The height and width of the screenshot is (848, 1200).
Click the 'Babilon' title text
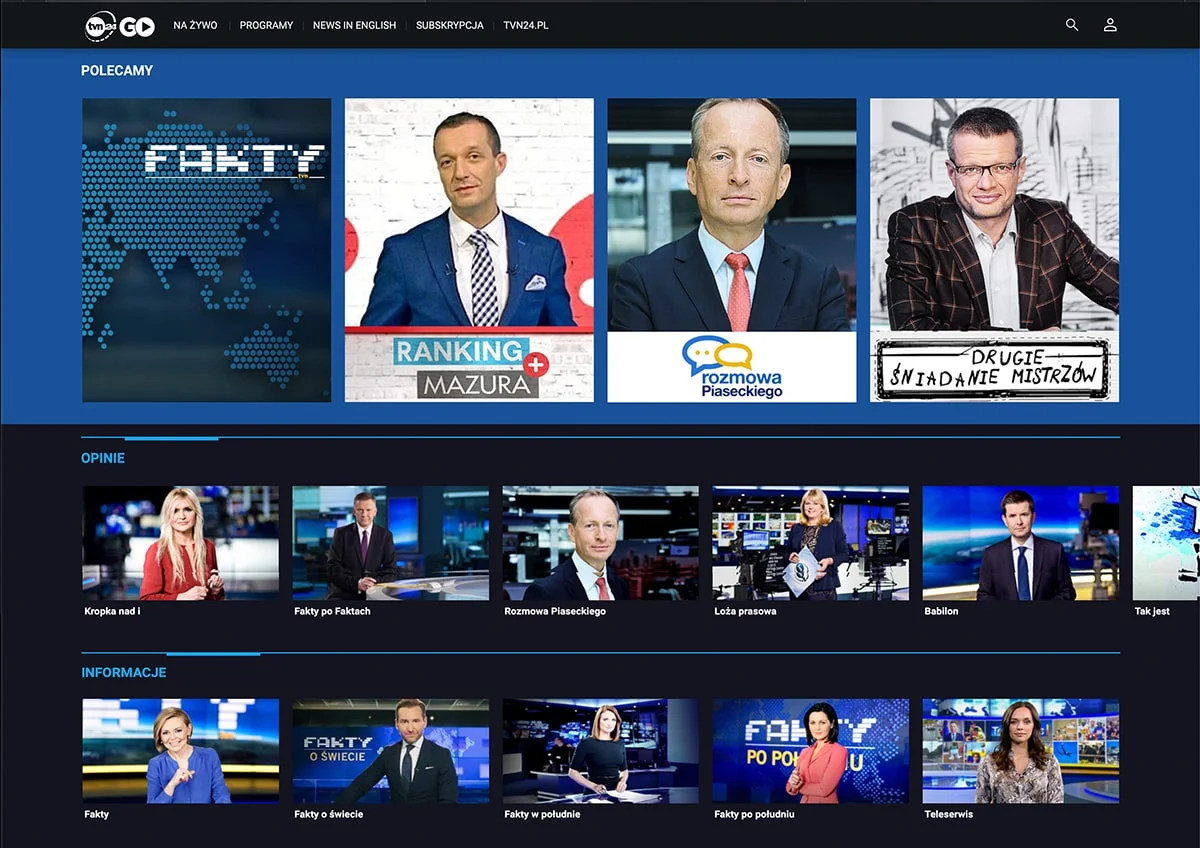[x=941, y=611]
